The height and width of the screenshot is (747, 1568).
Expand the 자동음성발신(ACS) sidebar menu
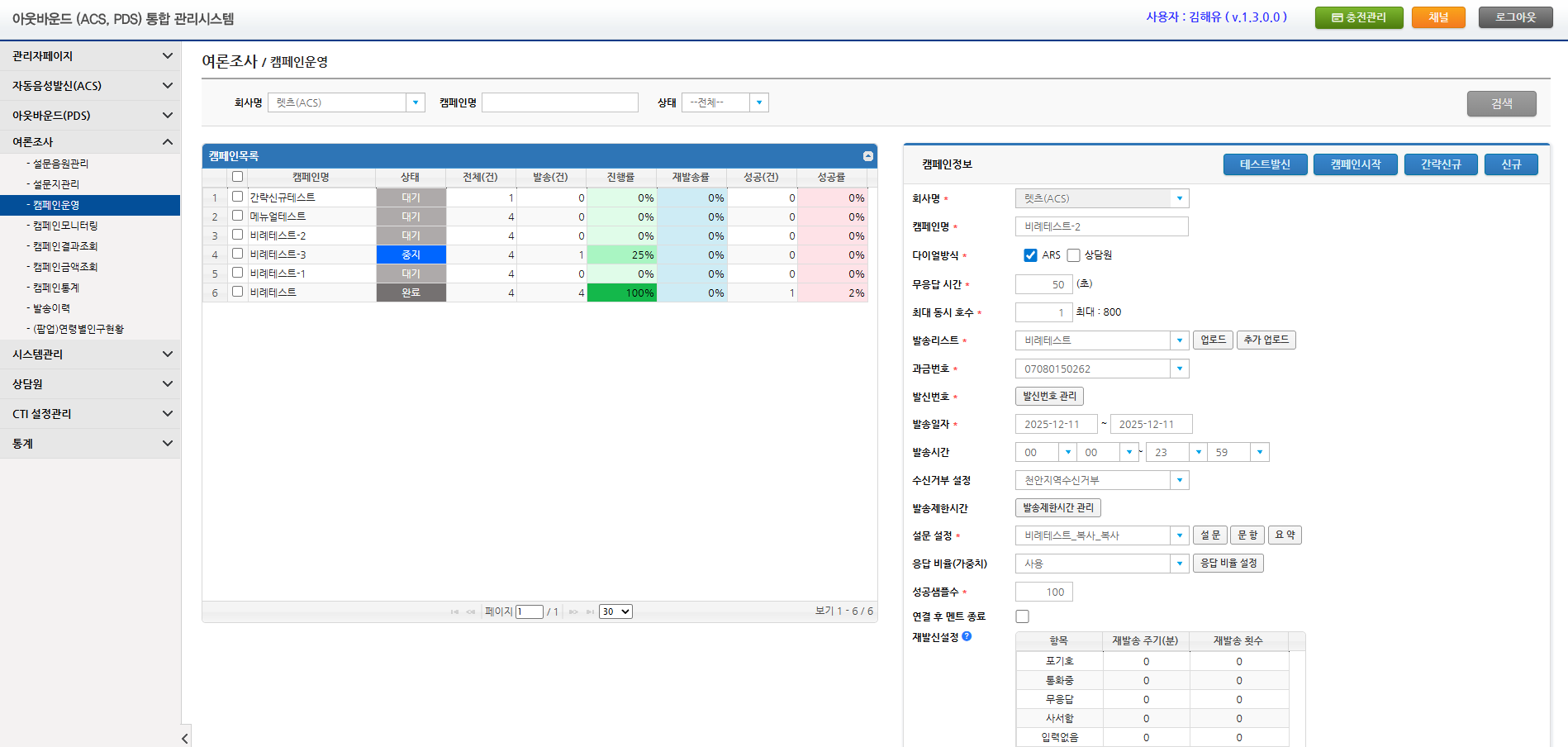90,86
